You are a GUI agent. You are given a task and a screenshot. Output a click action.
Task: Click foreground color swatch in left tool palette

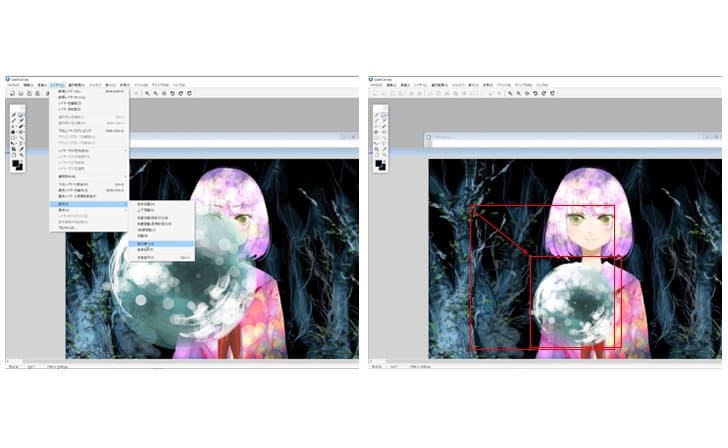[x=15, y=163]
